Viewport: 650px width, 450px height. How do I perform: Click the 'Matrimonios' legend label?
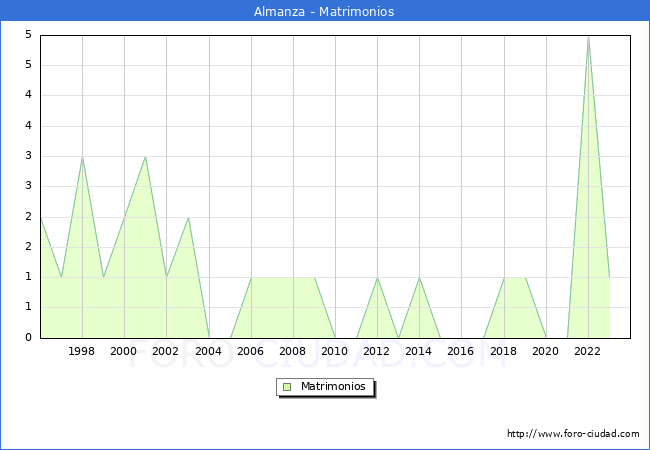coord(333,387)
